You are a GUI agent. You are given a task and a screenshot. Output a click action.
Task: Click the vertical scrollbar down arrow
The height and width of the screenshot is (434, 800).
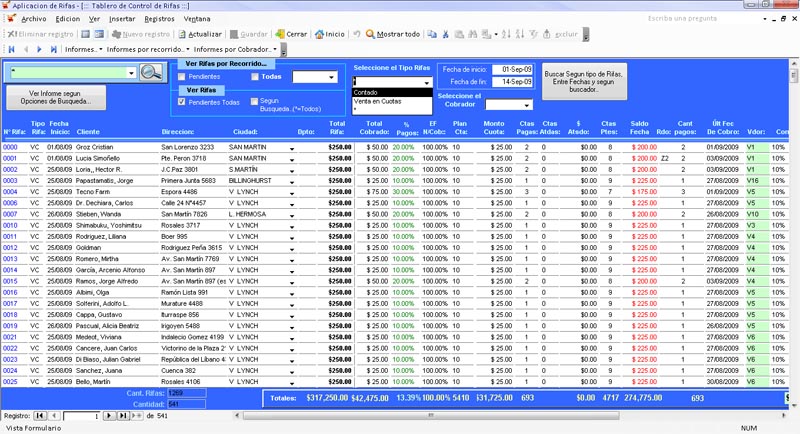(793, 406)
